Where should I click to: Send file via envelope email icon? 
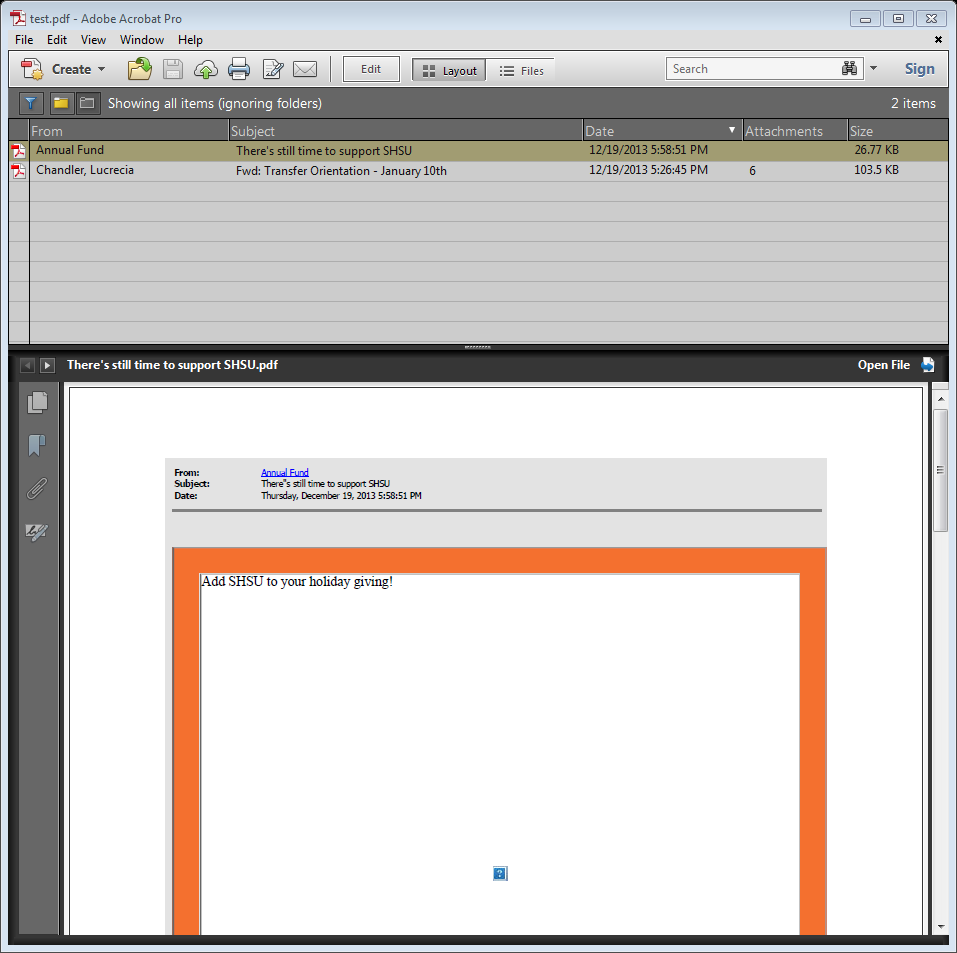pos(305,69)
